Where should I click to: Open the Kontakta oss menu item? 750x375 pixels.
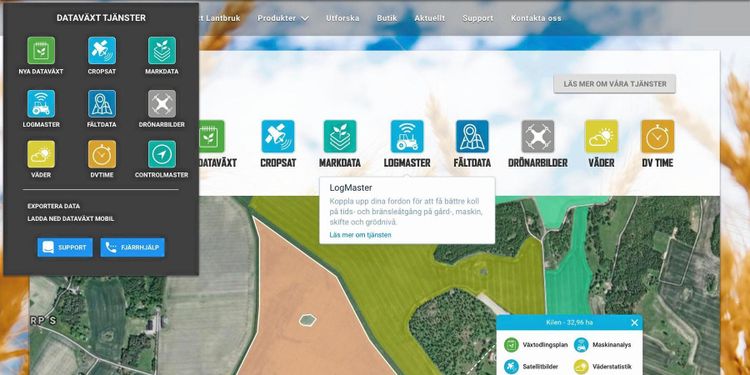536,18
